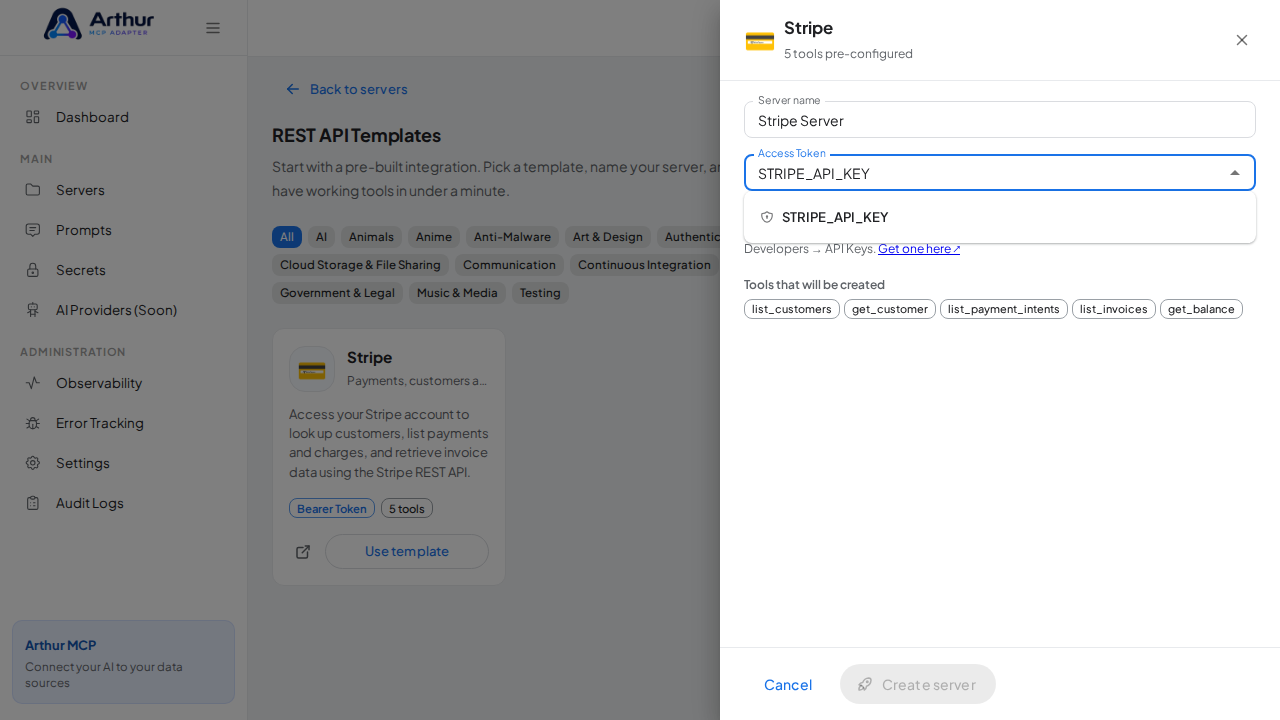Image resolution: width=1280 pixels, height=720 pixels.
Task: Close the Stripe configuration panel
Action: [1242, 40]
